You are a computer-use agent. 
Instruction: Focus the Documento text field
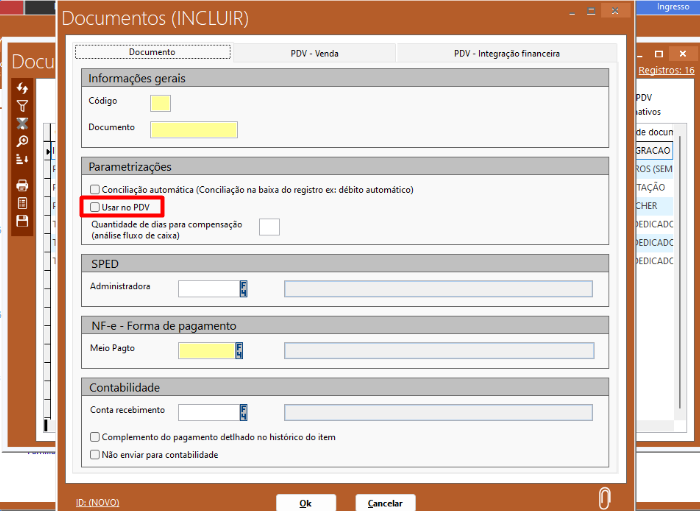pos(193,129)
